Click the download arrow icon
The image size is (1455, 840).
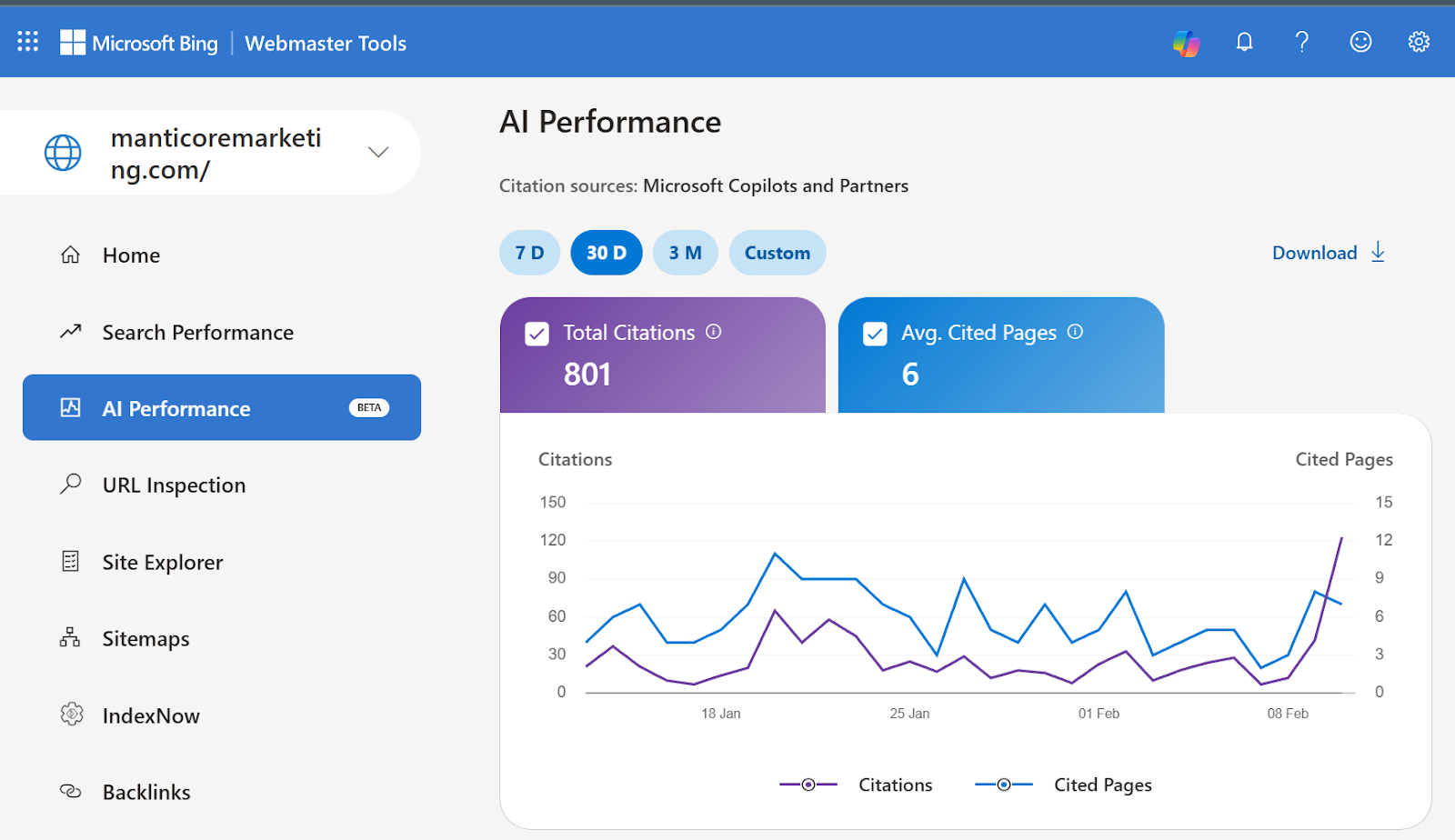[1378, 252]
